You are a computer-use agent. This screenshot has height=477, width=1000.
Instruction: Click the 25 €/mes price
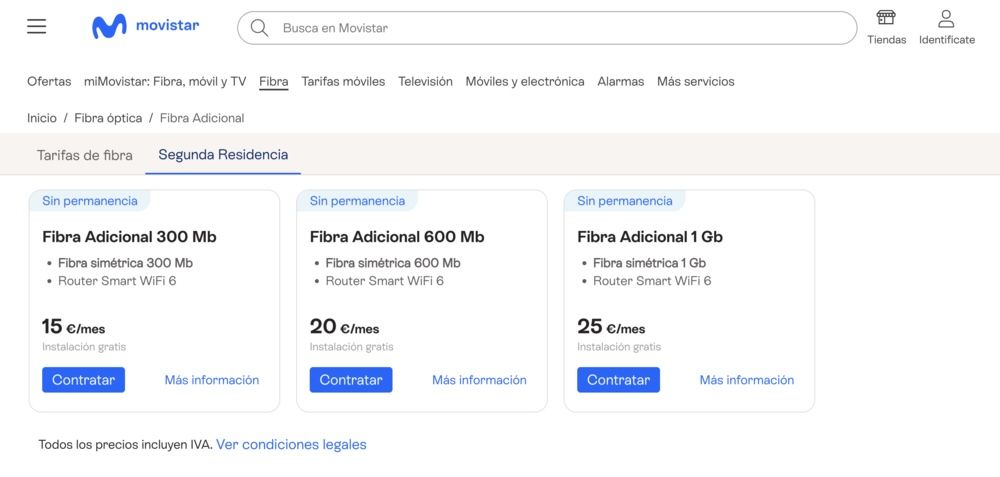611,327
